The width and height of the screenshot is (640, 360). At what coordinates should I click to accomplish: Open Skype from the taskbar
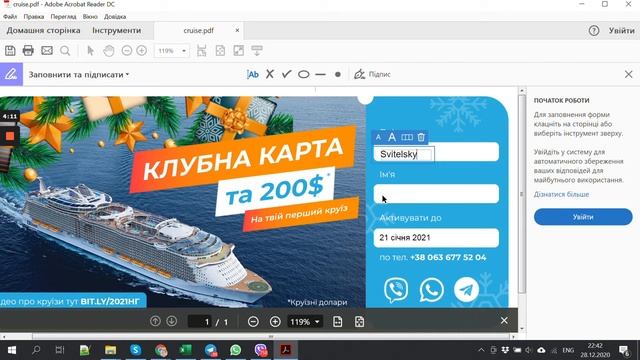pyautogui.click(x=136, y=350)
